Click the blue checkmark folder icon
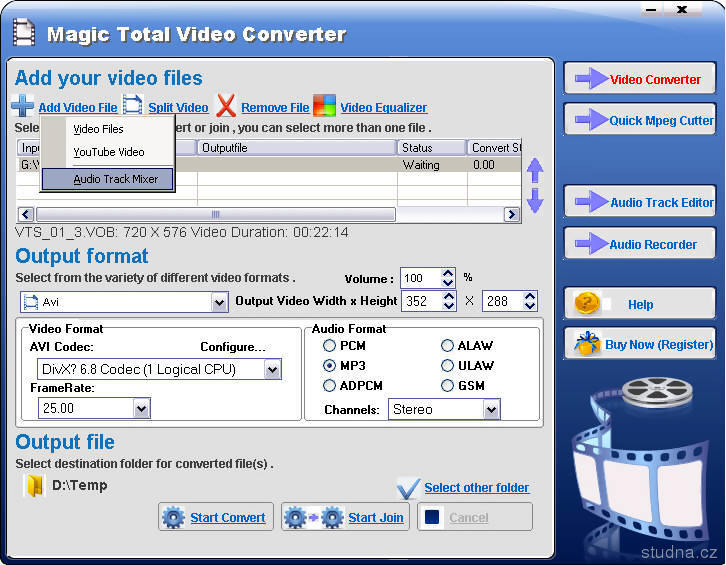This screenshot has height=565, width=726. tap(408, 488)
